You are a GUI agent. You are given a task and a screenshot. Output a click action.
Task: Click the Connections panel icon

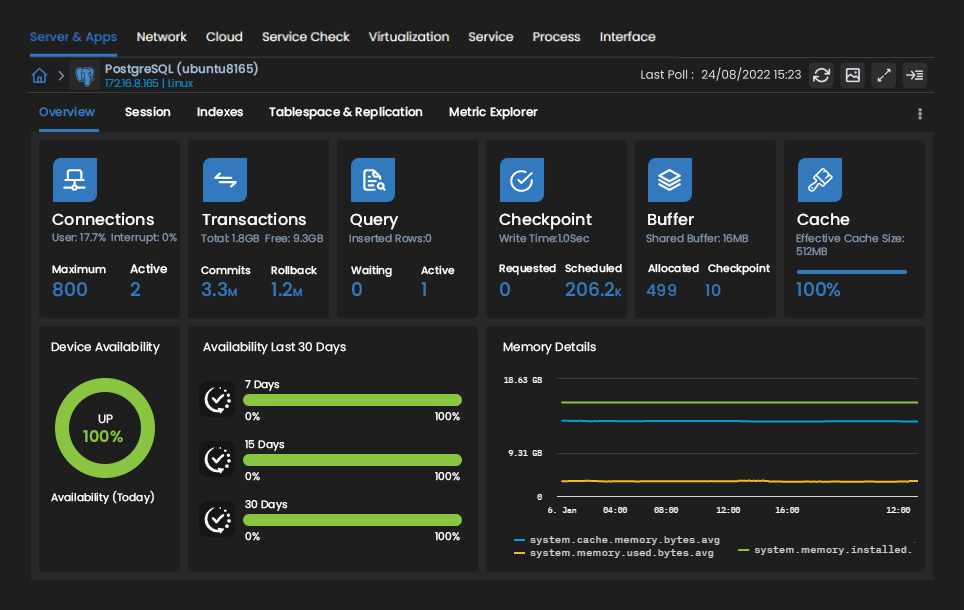coord(74,180)
